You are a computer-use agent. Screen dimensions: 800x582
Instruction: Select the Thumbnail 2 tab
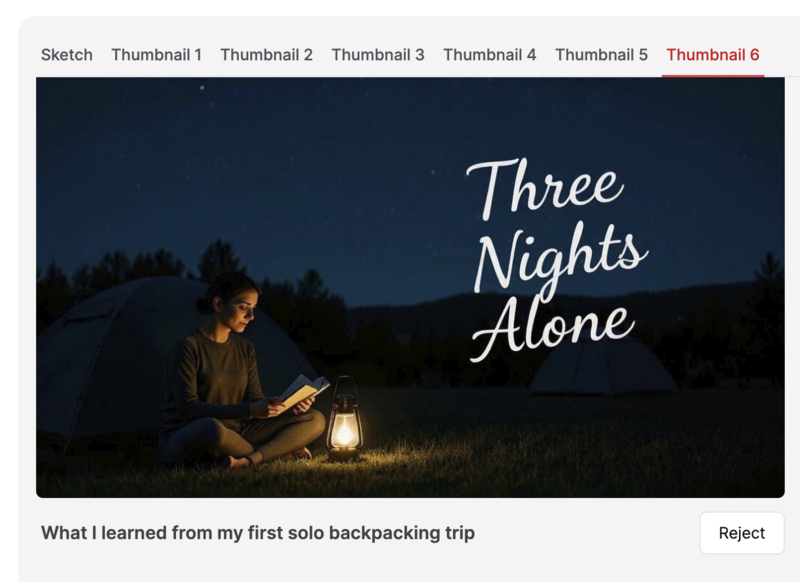pyautogui.click(x=266, y=55)
